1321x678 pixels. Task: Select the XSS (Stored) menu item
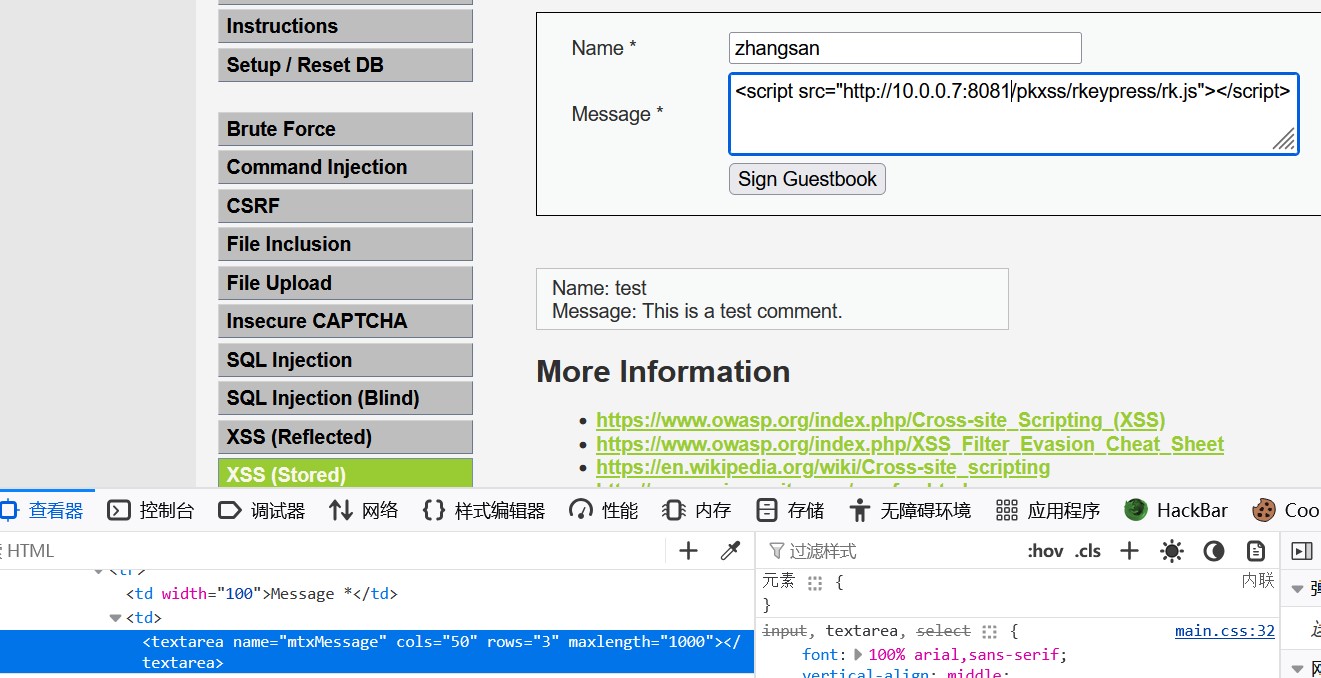point(345,473)
